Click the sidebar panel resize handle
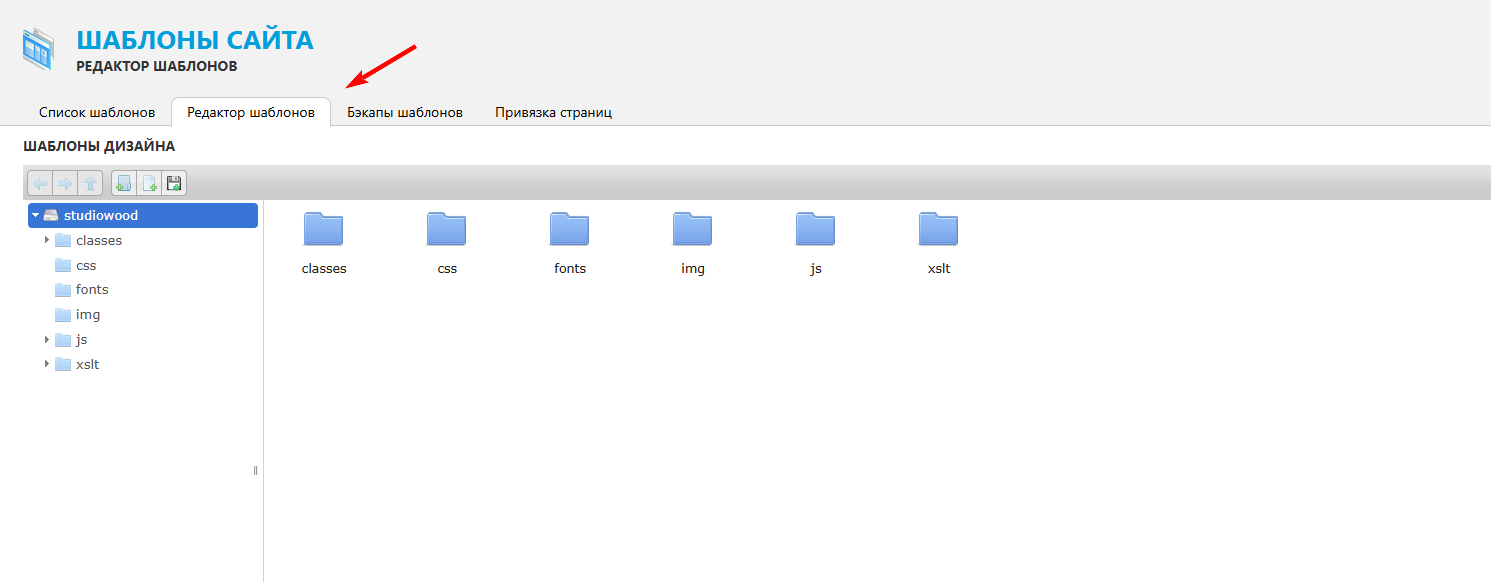The image size is (1491, 582). [x=256, y=469]
